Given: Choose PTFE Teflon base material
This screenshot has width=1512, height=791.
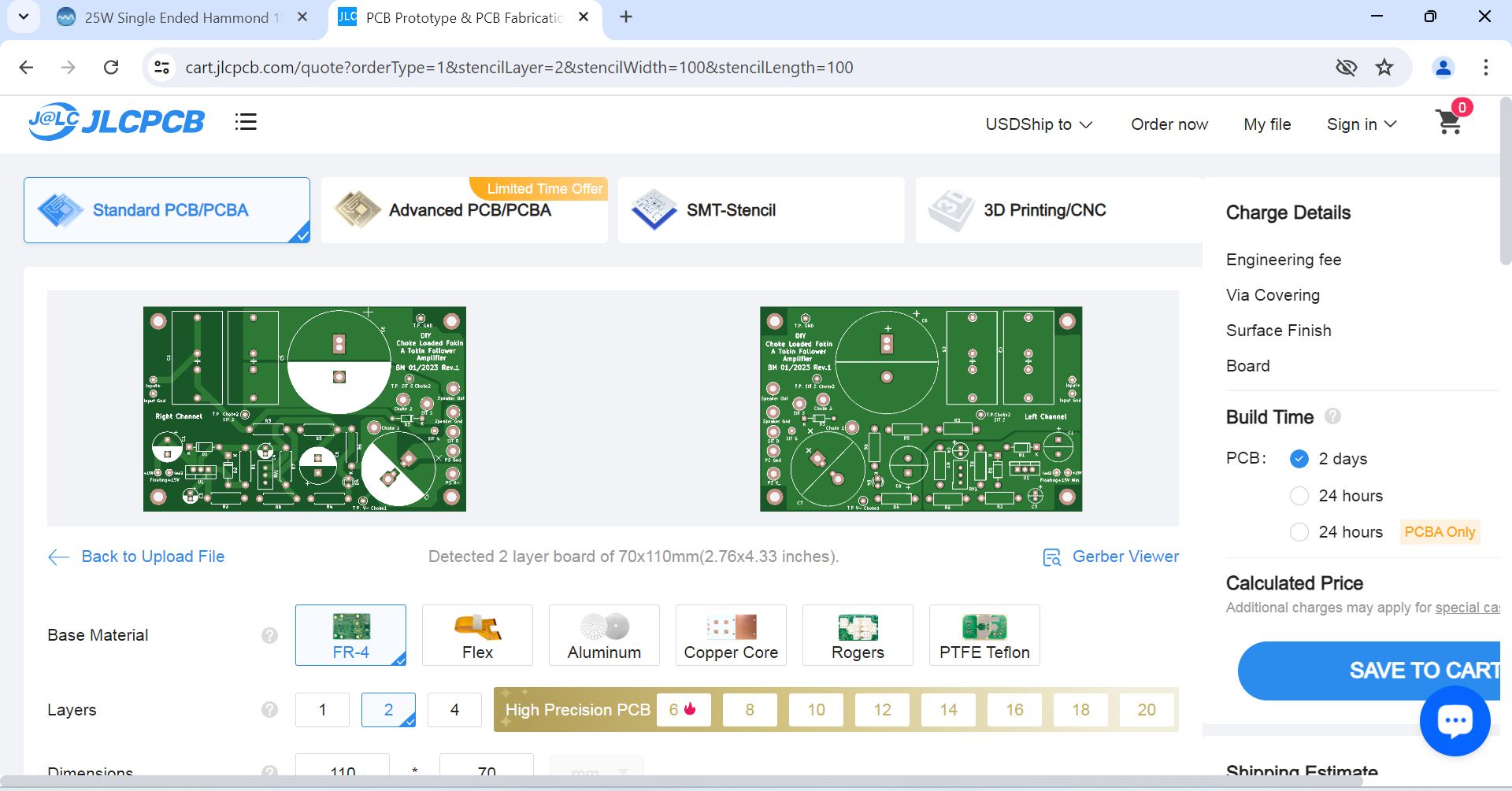Looking at the screenshot, I should [x=984, y=635].
